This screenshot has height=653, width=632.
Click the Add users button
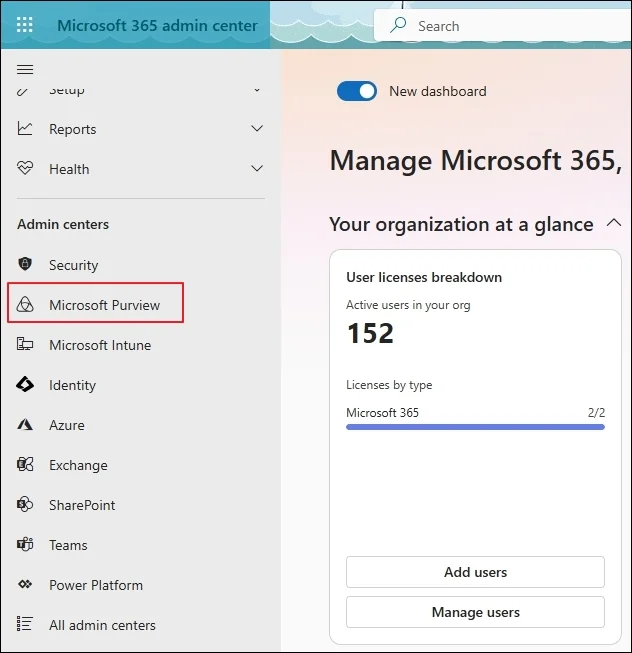point(475,572)
